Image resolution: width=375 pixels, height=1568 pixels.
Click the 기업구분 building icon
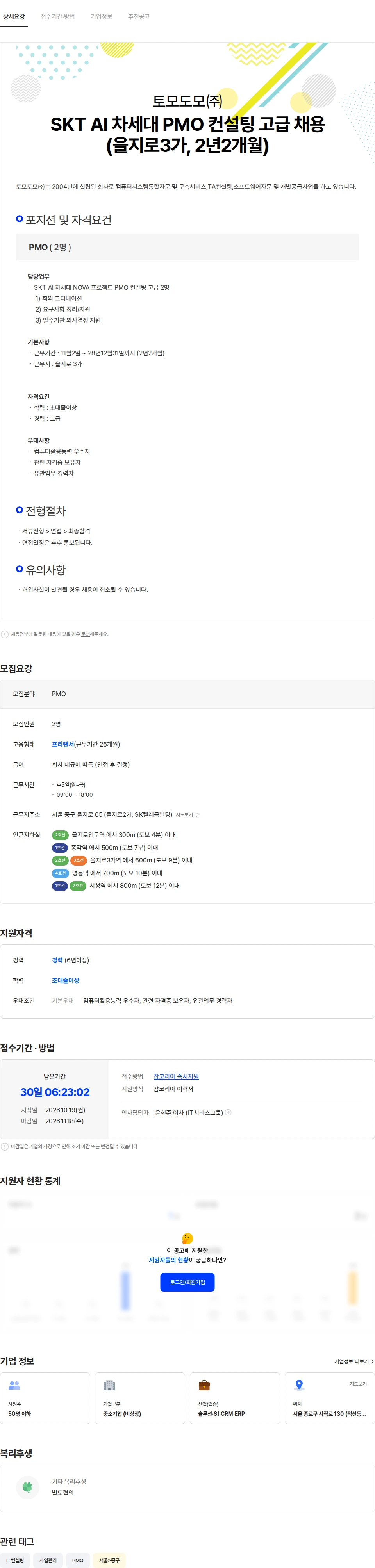click(x=110, y=1385)
